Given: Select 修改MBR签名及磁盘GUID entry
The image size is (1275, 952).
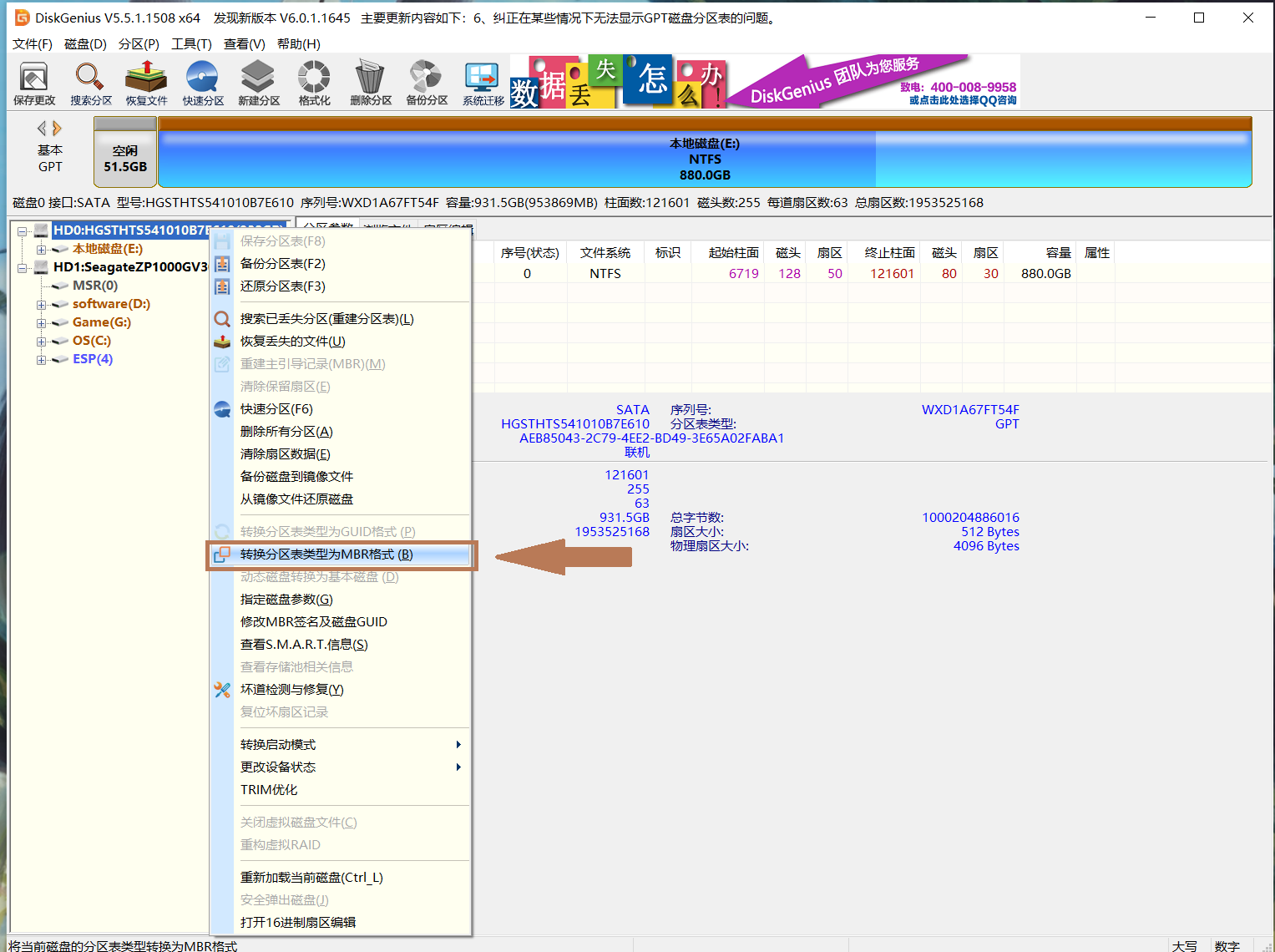Looking at the screenshot, I should [x=340, y=622].
